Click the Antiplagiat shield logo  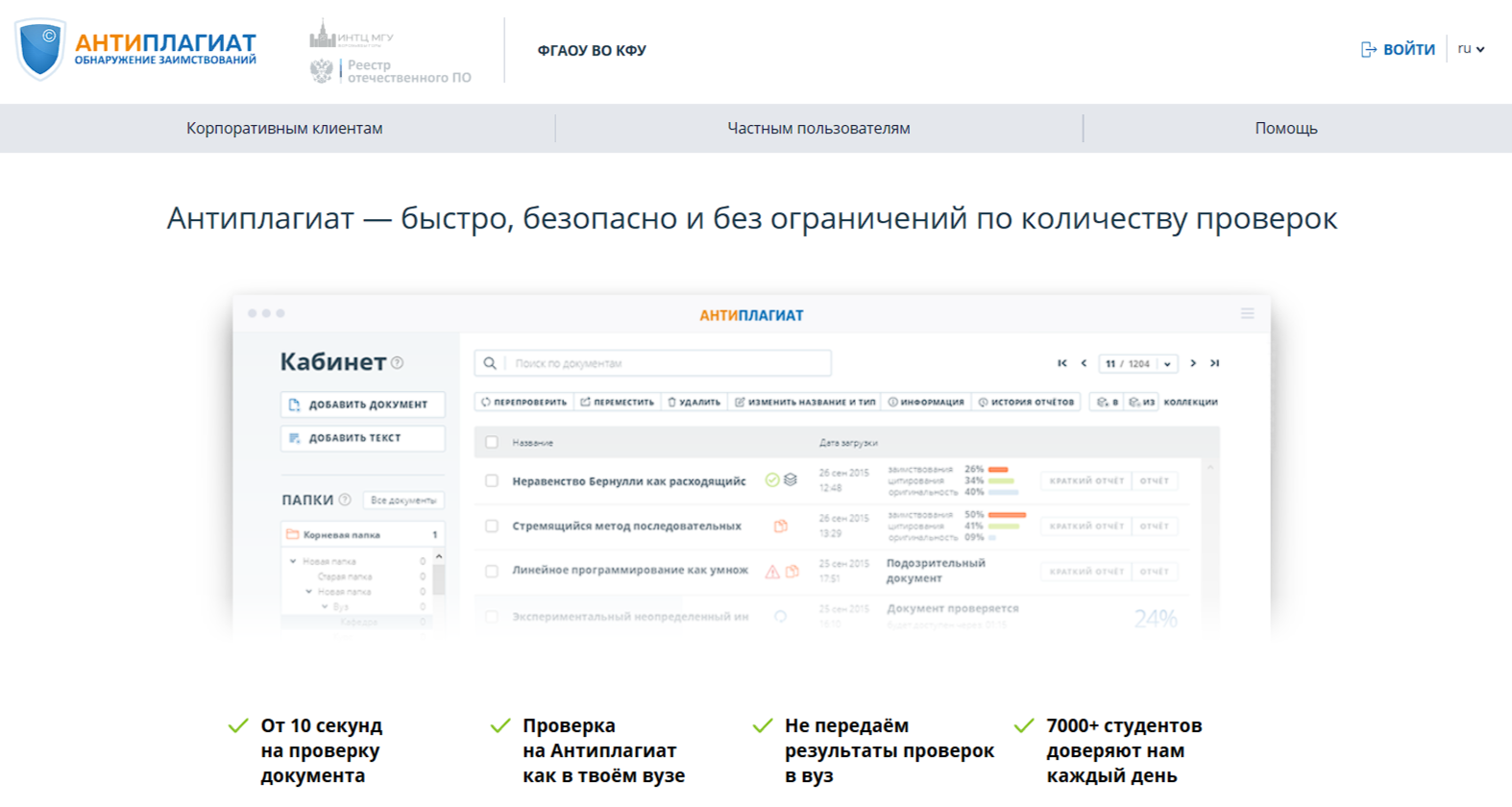pyautogui.click(x=40, y=49)
